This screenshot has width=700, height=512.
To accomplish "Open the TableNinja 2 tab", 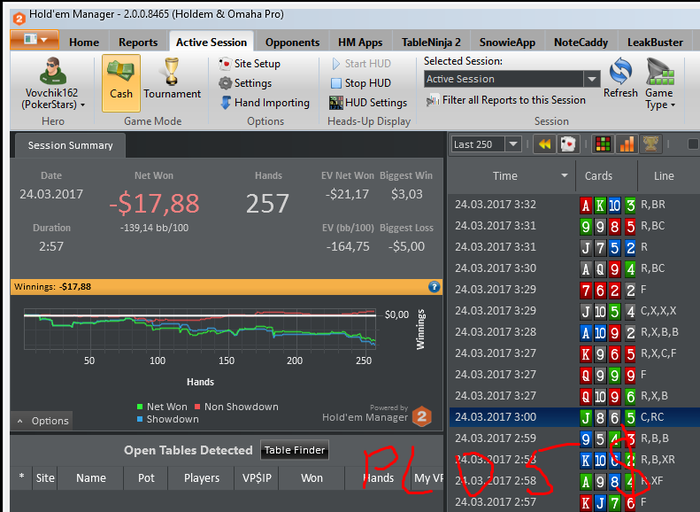I will [x=431, y=42].
